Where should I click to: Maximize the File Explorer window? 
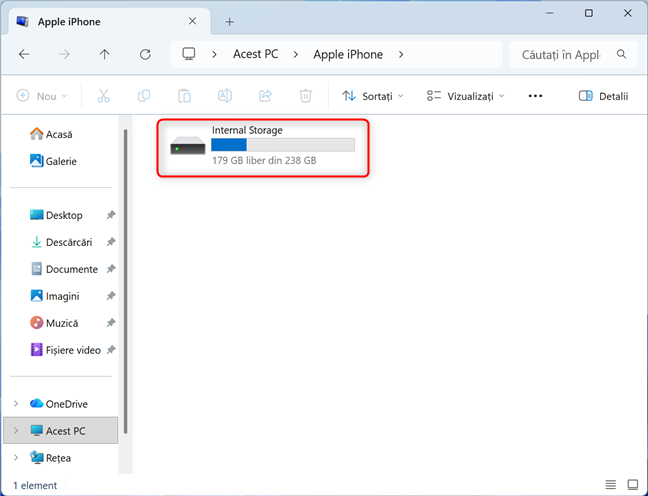click(588, 13)
